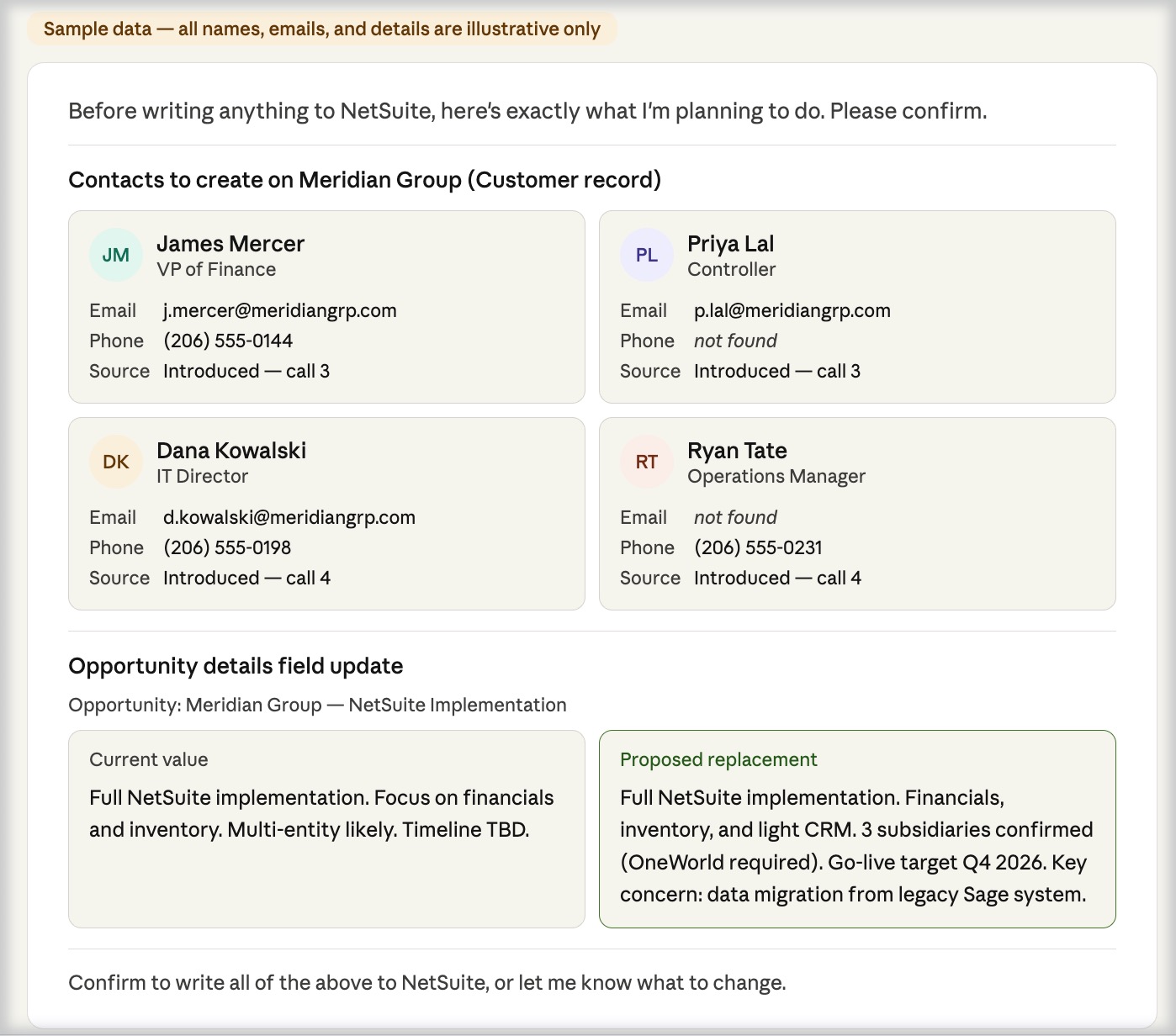Click the Controller job title

tap(731, 269)
